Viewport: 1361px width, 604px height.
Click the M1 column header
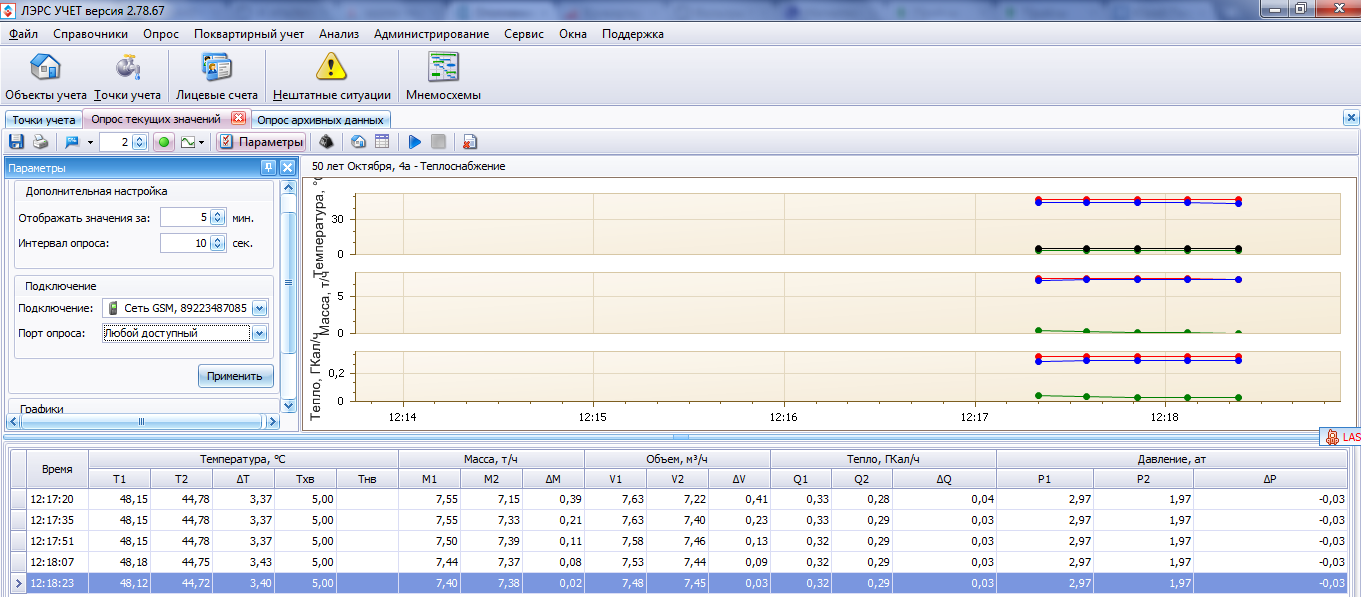tap(429, 479)
